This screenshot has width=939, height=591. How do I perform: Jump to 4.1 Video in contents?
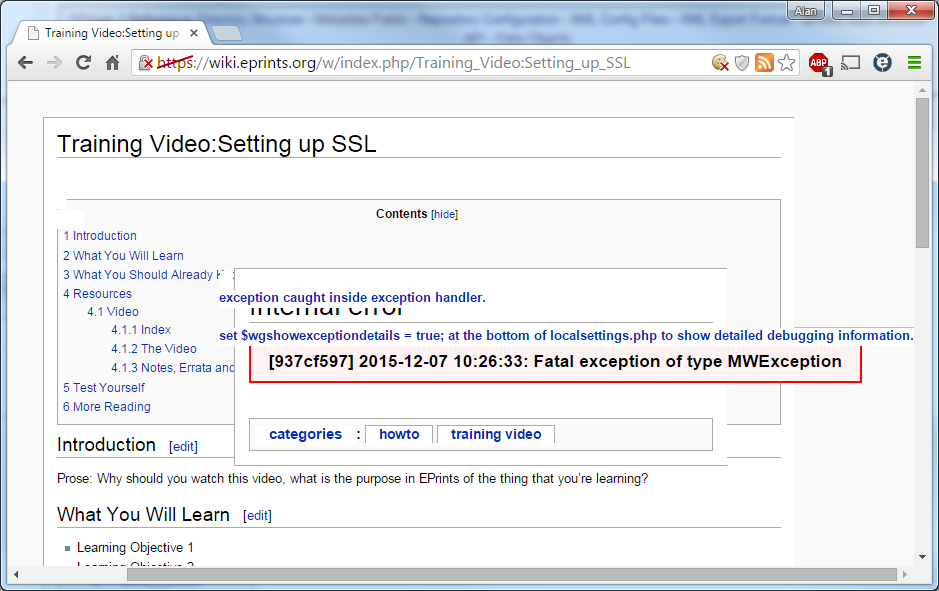tap(113, 312)
